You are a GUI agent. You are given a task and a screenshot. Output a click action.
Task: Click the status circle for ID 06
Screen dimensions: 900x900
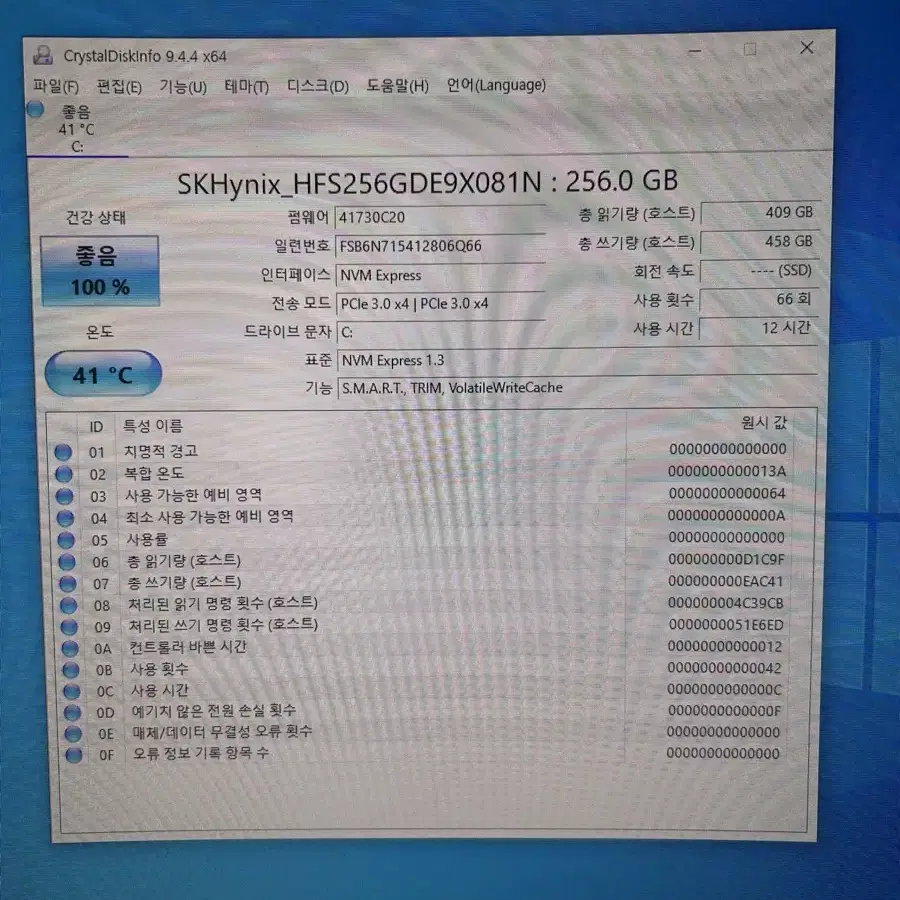67,562
